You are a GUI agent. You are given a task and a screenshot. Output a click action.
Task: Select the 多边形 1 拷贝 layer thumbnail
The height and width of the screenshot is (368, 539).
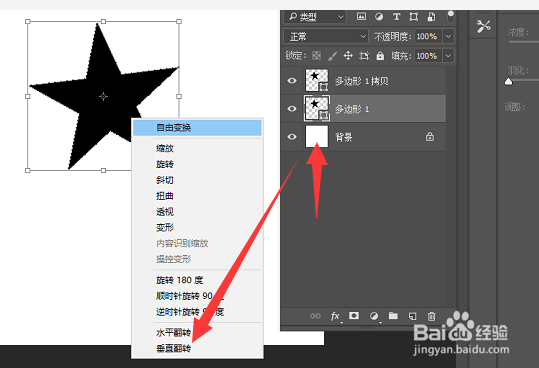point(317,81)
